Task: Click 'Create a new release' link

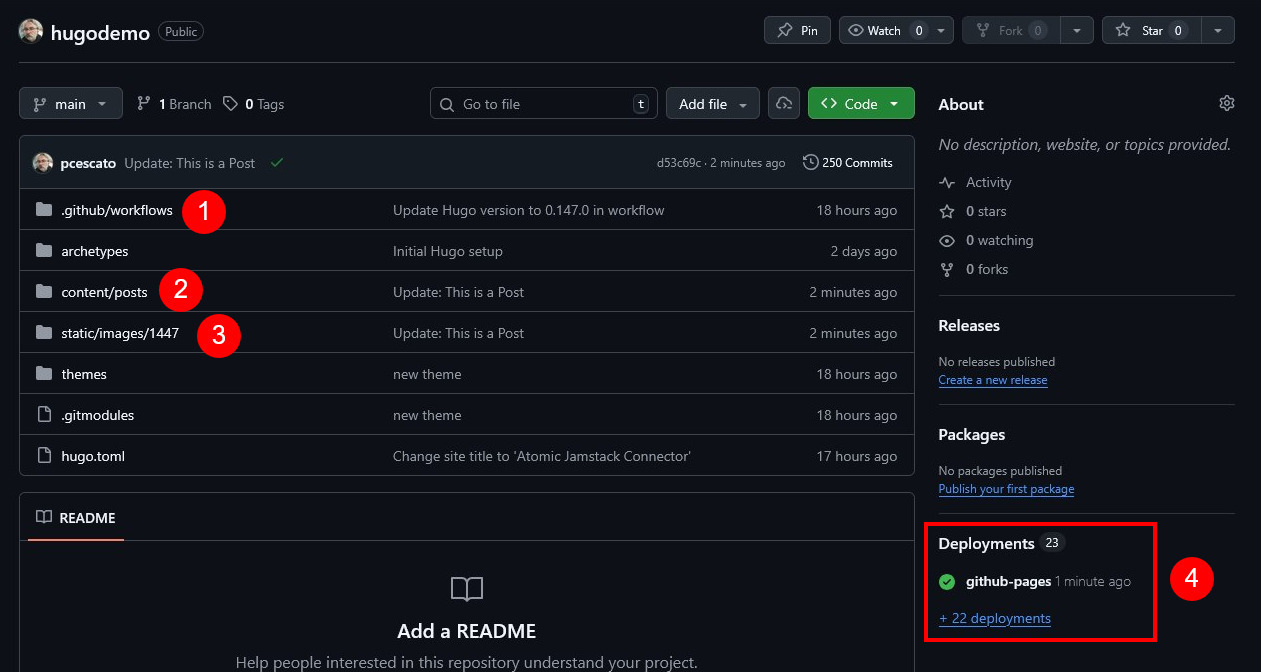Action: [993, 380]
